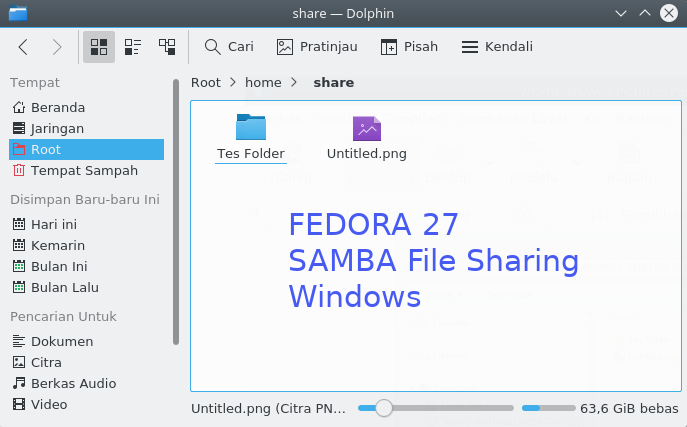Select Root in the places panel
The image size is (687, 427).
(x=86, y=149)
